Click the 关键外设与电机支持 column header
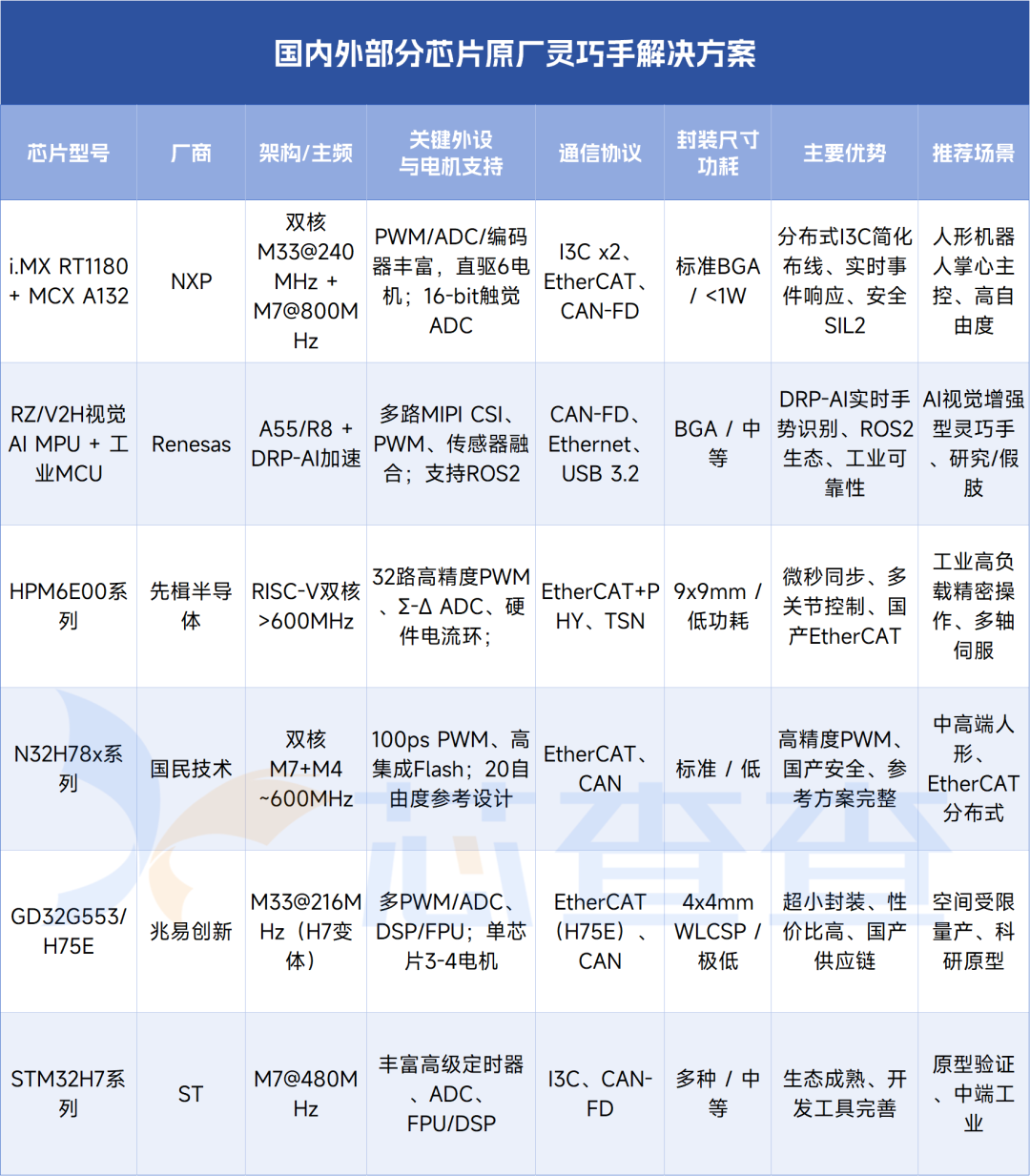The height and width of the screenshot is (1176, 1030). 451,153
